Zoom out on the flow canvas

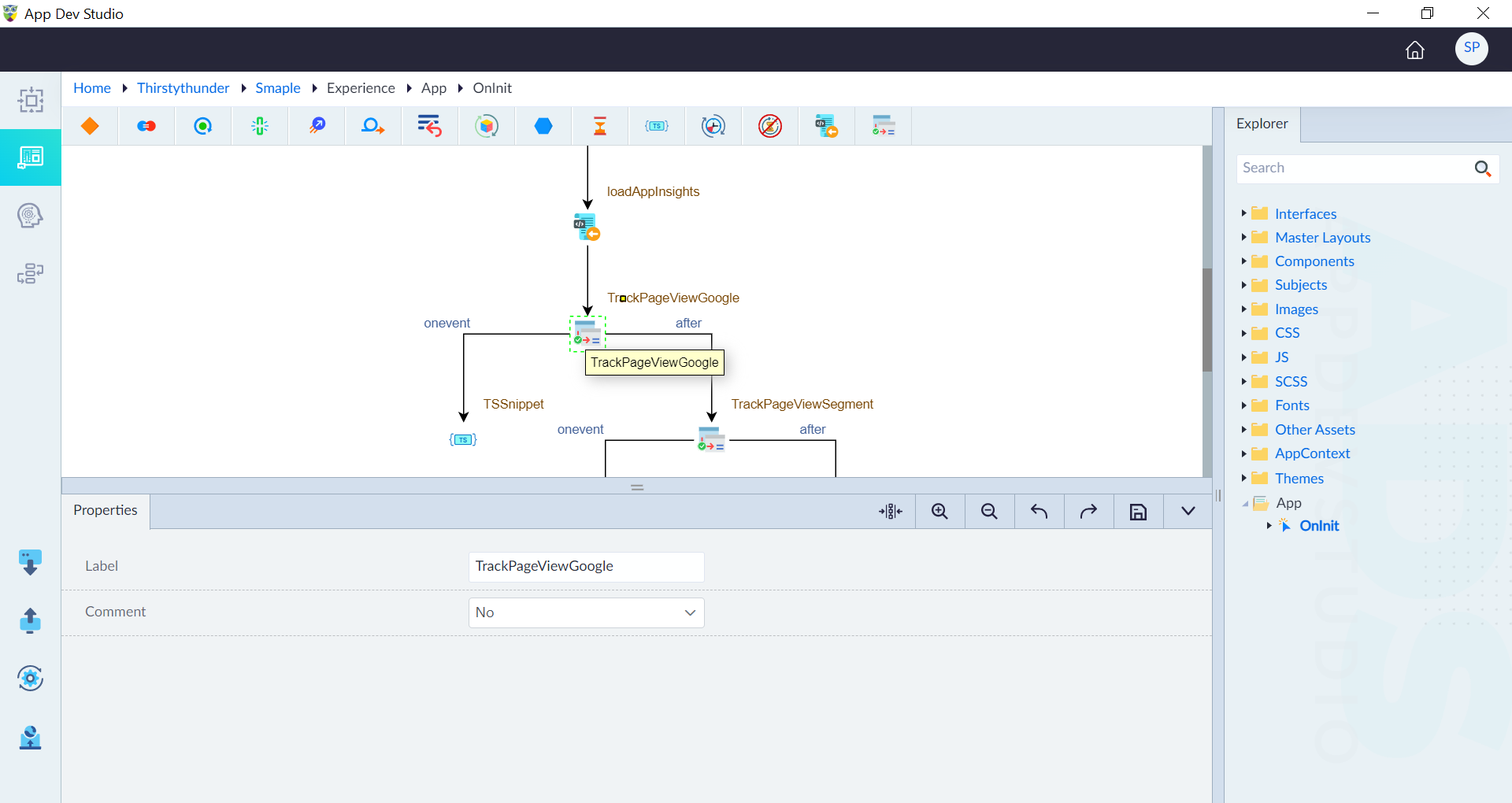pos(990,512)
